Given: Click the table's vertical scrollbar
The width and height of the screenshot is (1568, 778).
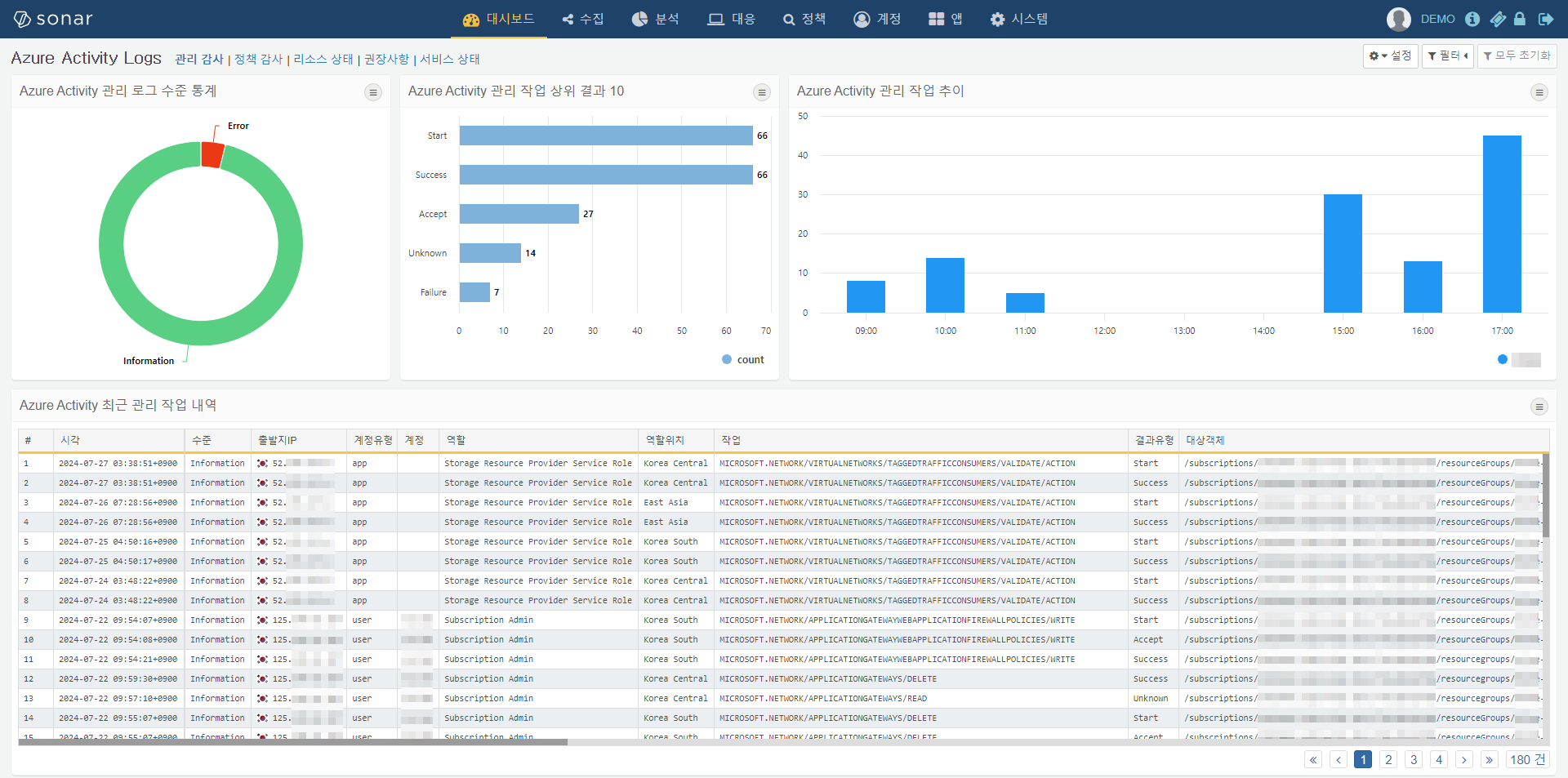Looking at the screenshot, I should pyautogui.click(x=1545, y=495).
